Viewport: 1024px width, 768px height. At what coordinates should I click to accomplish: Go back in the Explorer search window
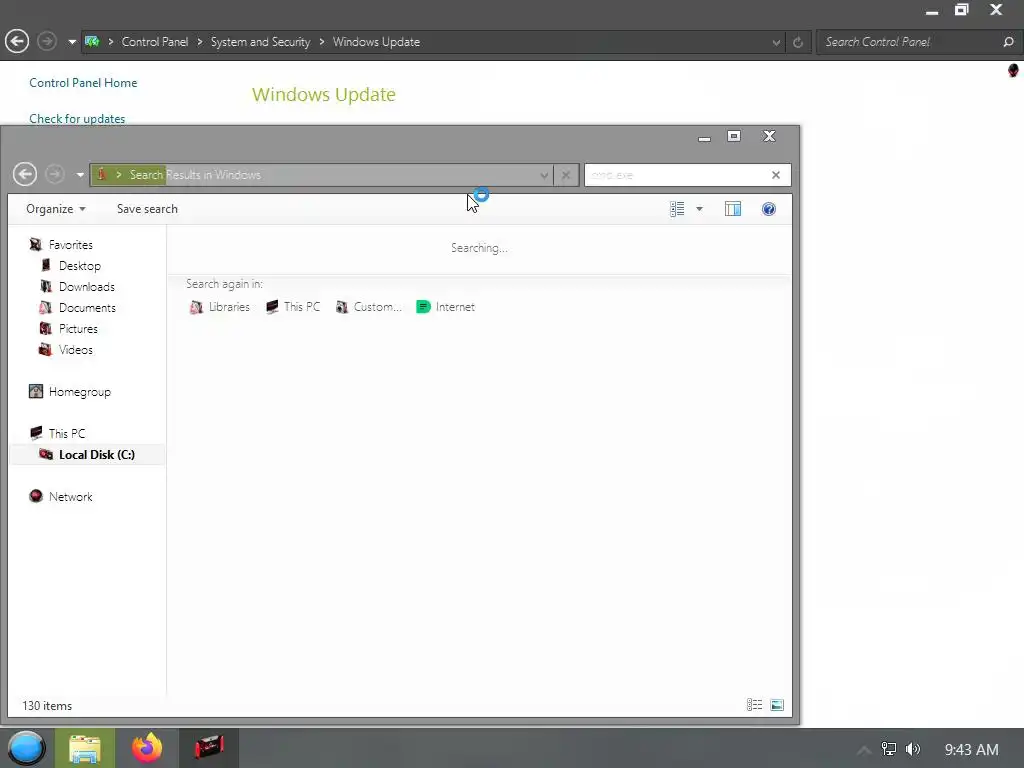pos(25,174)
